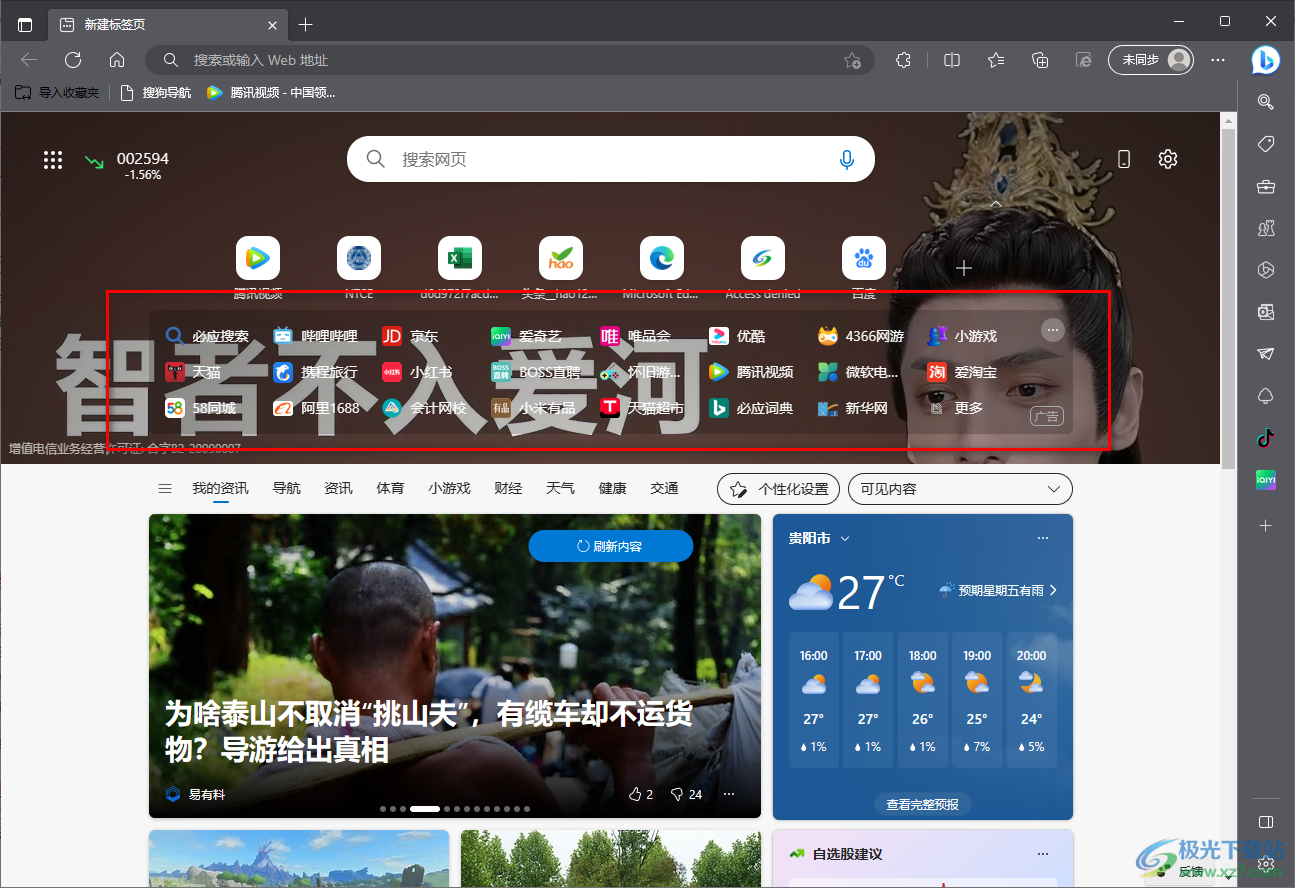The image size is (1295, 888).
Task: Expand the 贵阳市 location dropdown
Action: [x=819, y=538]
